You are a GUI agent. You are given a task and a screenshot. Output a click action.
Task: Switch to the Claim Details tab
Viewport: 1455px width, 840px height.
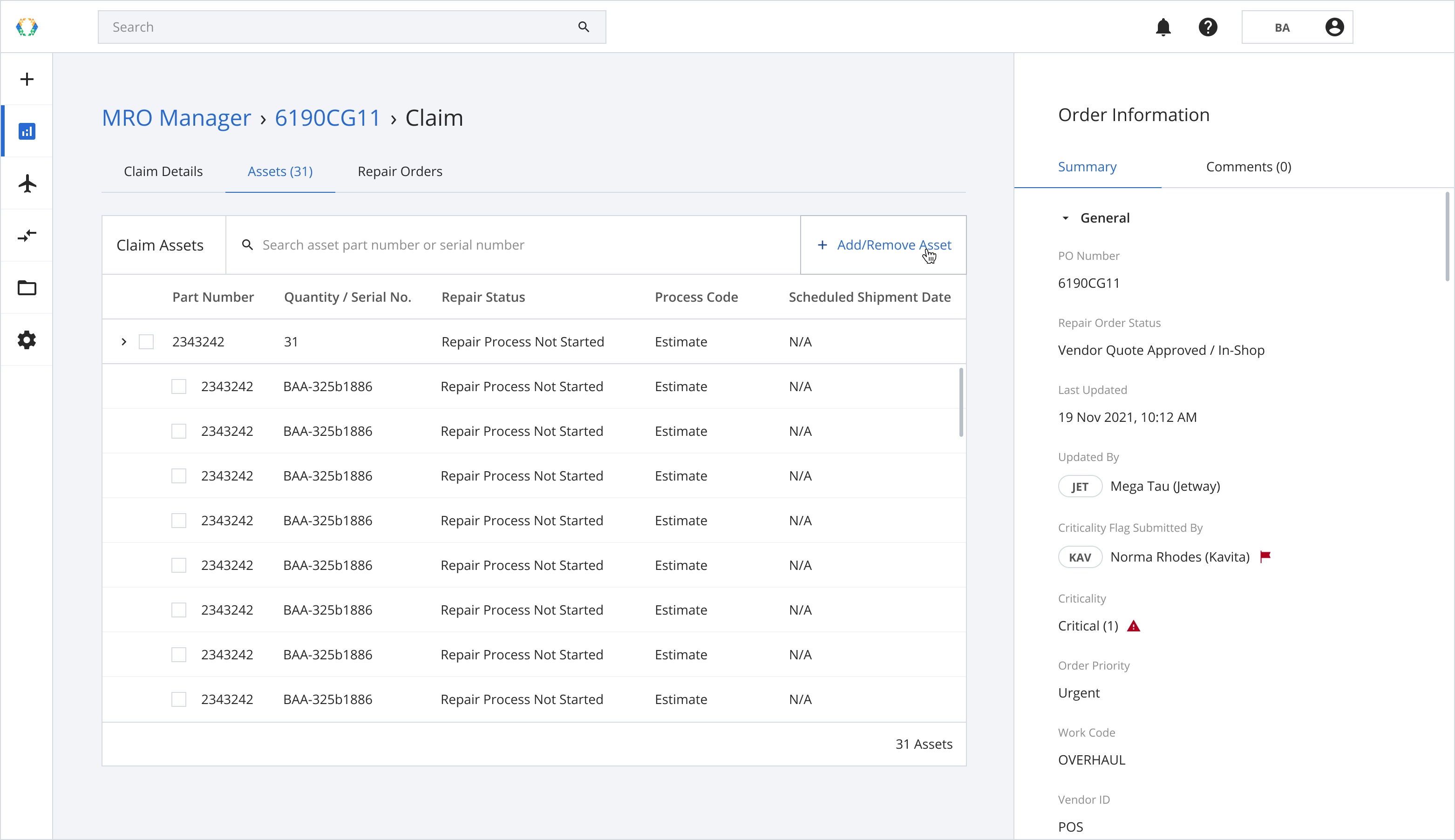pyautogui.click(x=163, y=171)
